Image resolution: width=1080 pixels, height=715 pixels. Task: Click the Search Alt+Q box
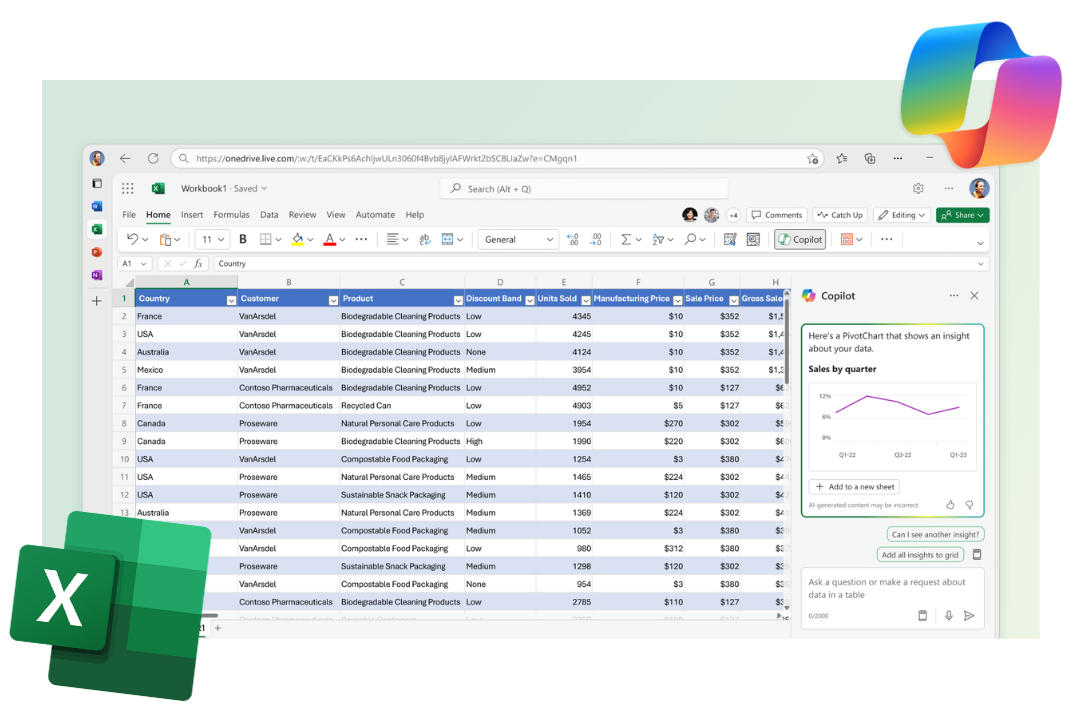tap(584, 188)
